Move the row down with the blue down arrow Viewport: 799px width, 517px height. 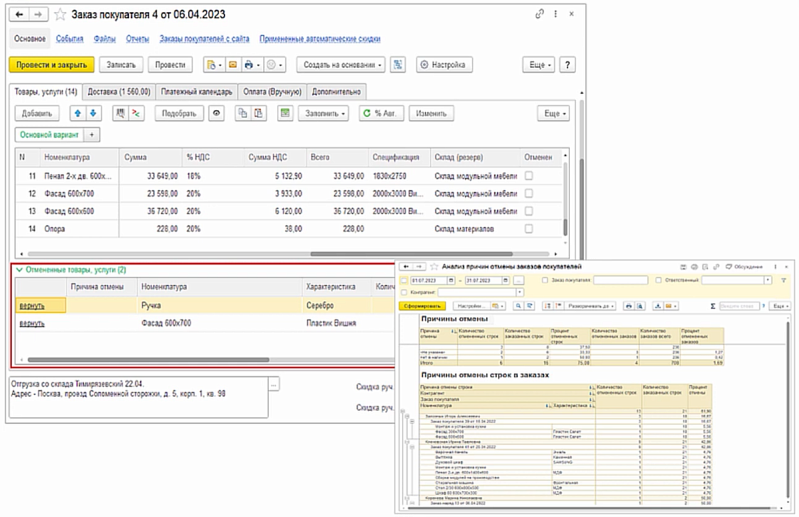point(93,113)
